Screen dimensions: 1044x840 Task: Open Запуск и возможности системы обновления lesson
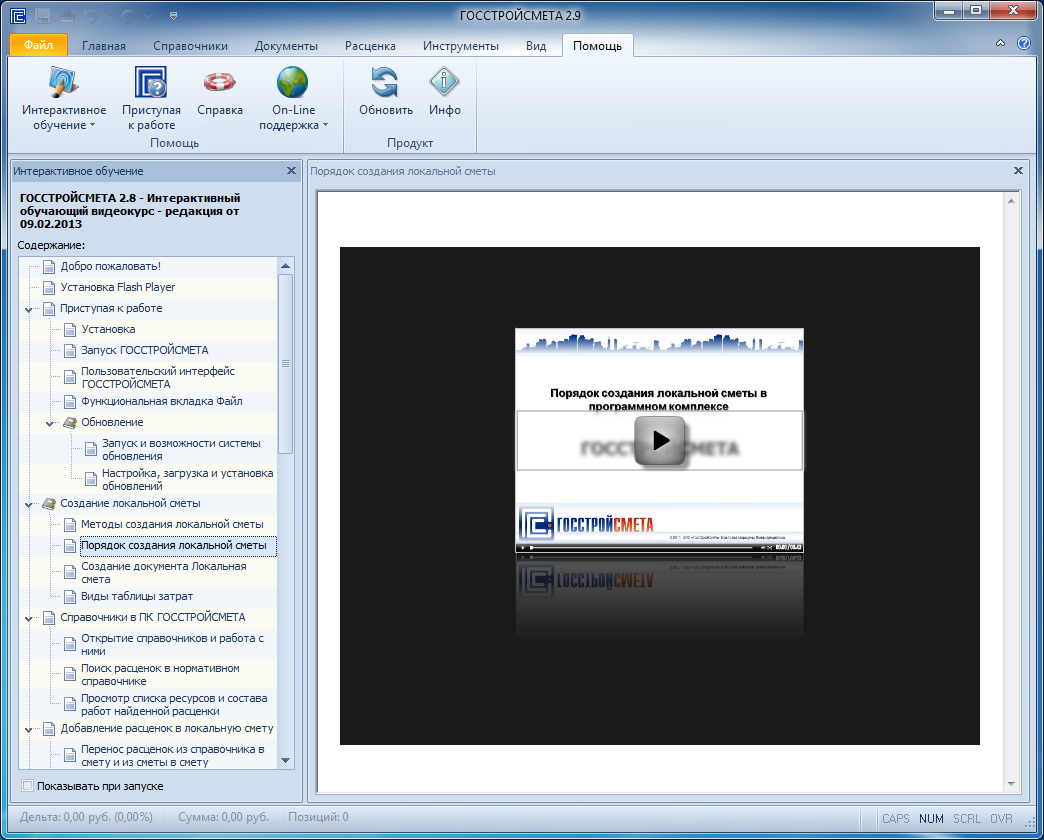tap(181, 450)
